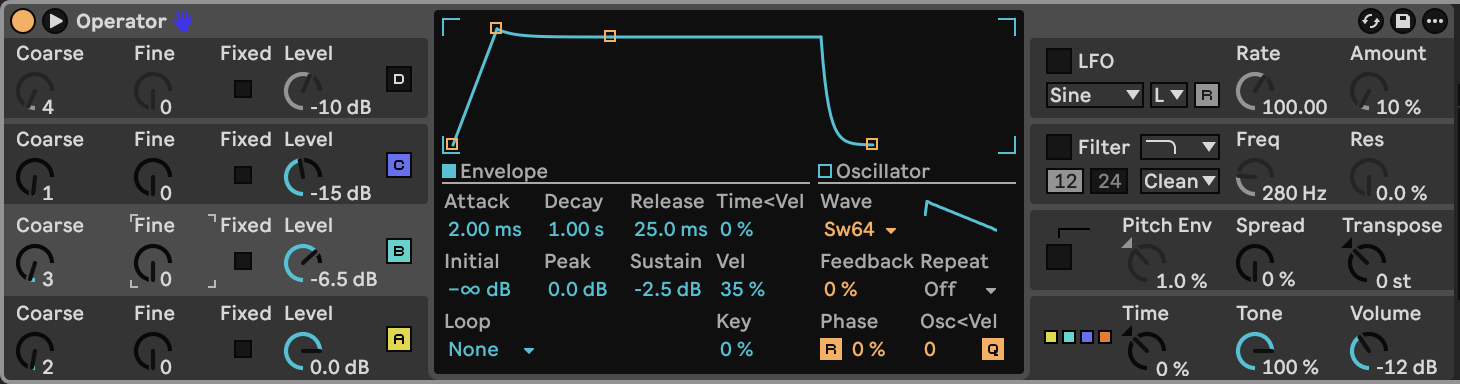This screenshot has width=1460, height=384.
Task: Click the Tone knob
Action: coord(1254,351)
